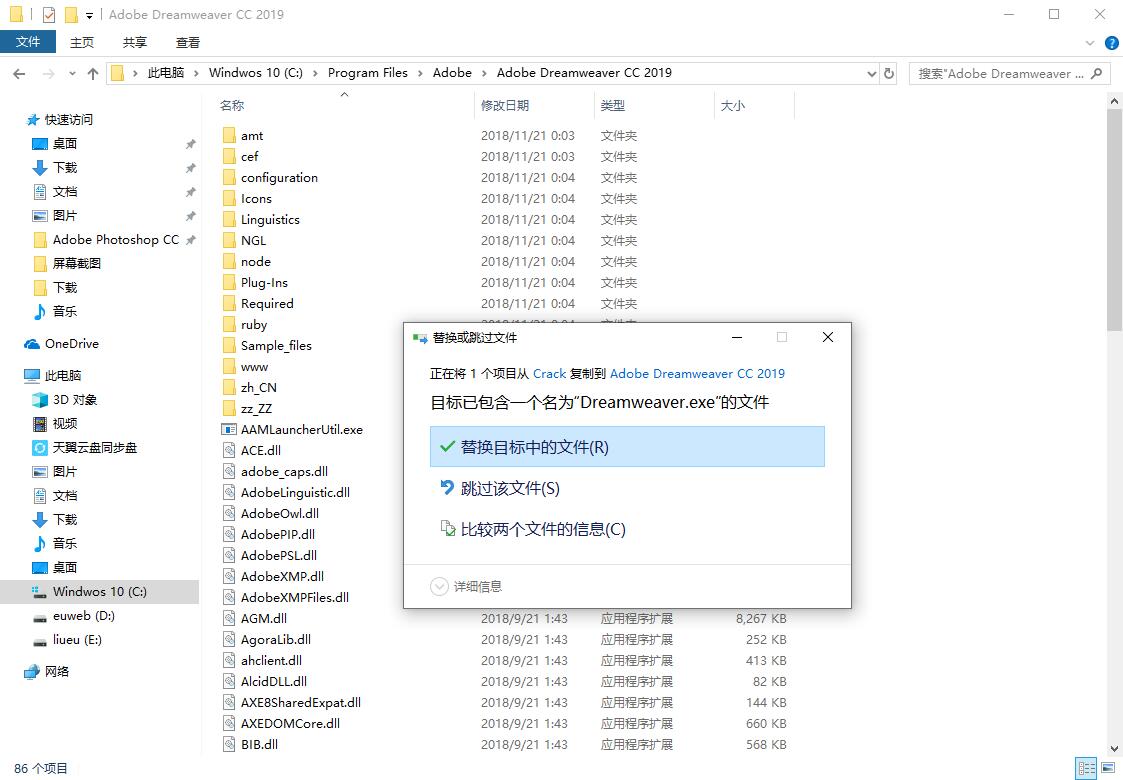Click the search magnifier icon
Screen dimensions: 1123x780
1097,73
